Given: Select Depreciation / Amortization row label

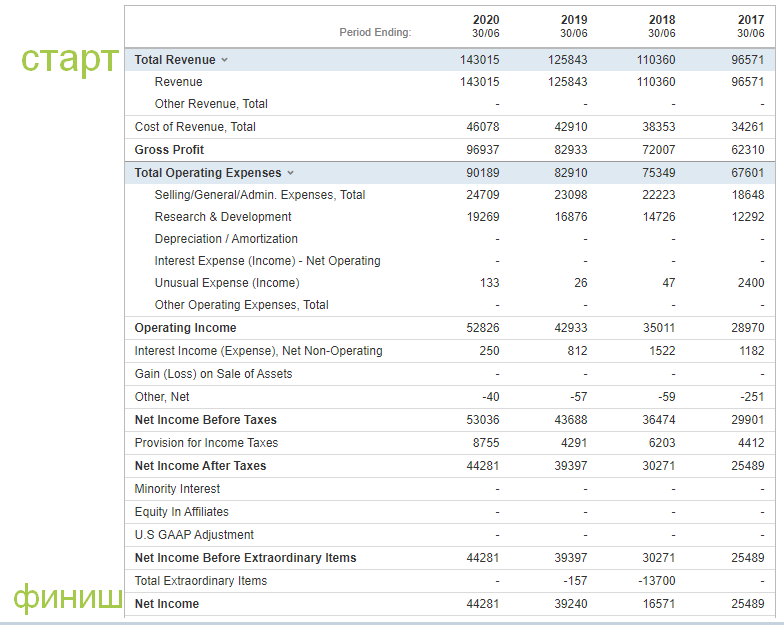Looking at the screenshot, I should click(x=226, y=239).
